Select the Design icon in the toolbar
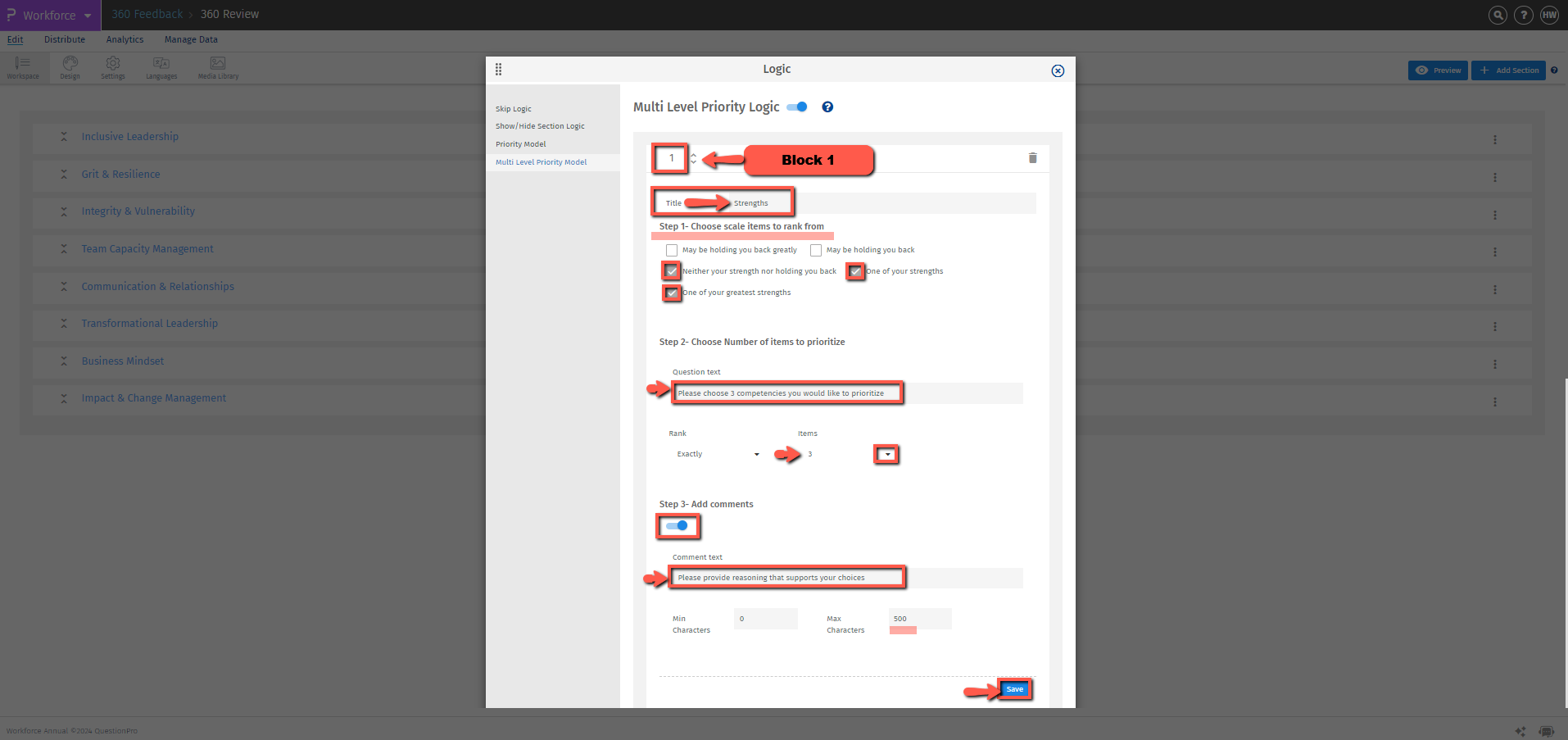 coord(70,67)
